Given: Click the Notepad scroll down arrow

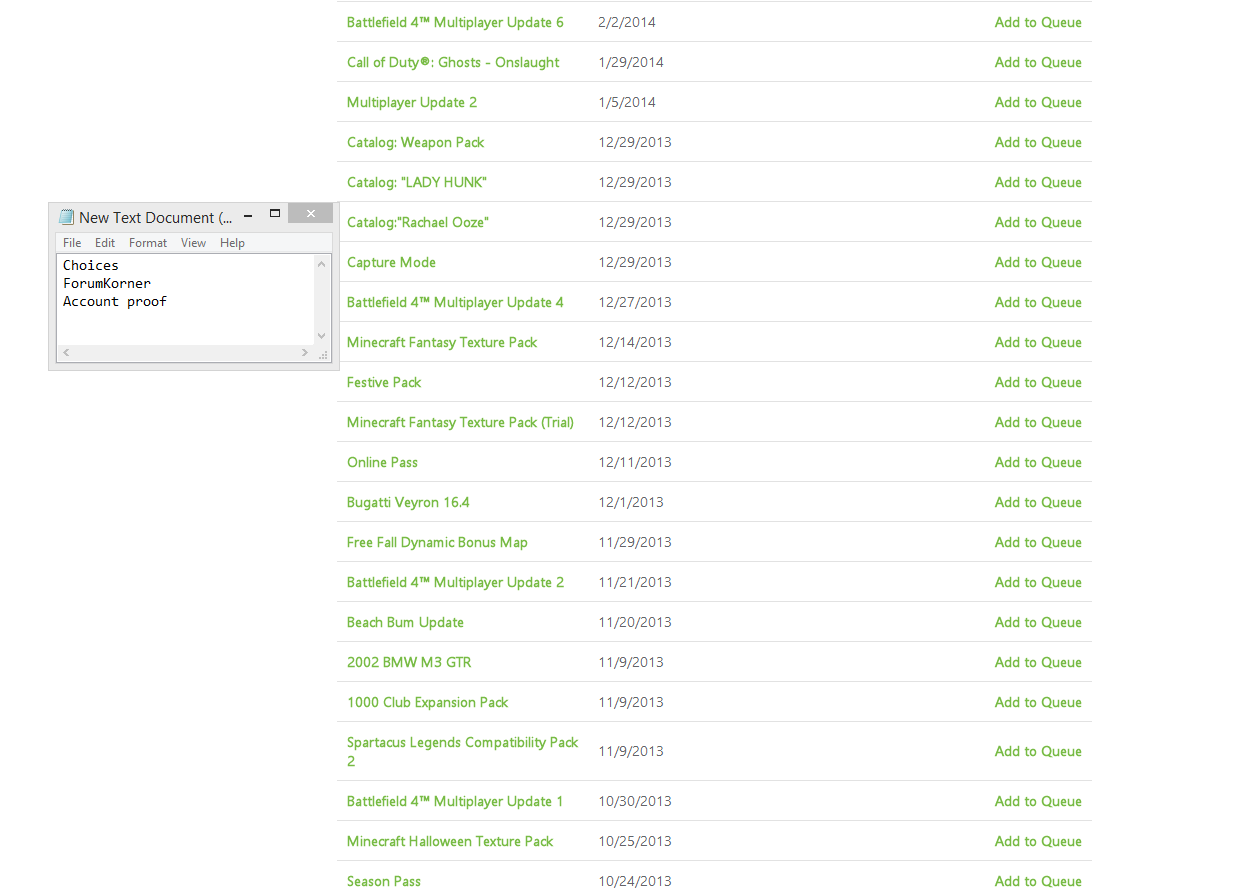Looking at the screenshot, I should point(321,336).
